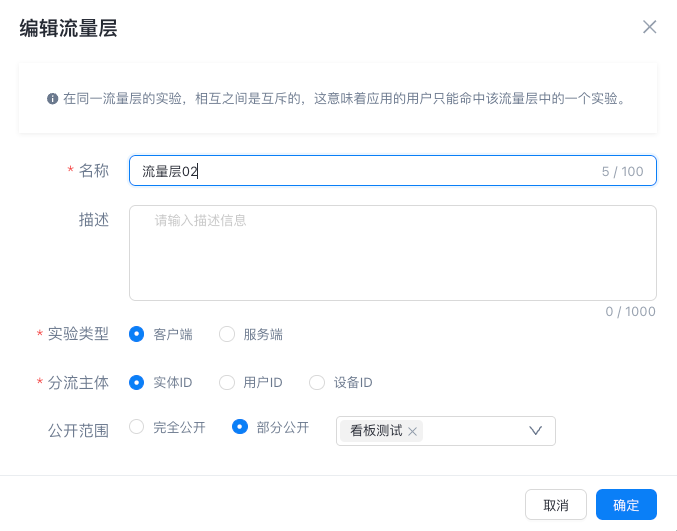Viewport: 677px width, 531px height.
Task: Set public scope to 部分公开
Action: 240,427
